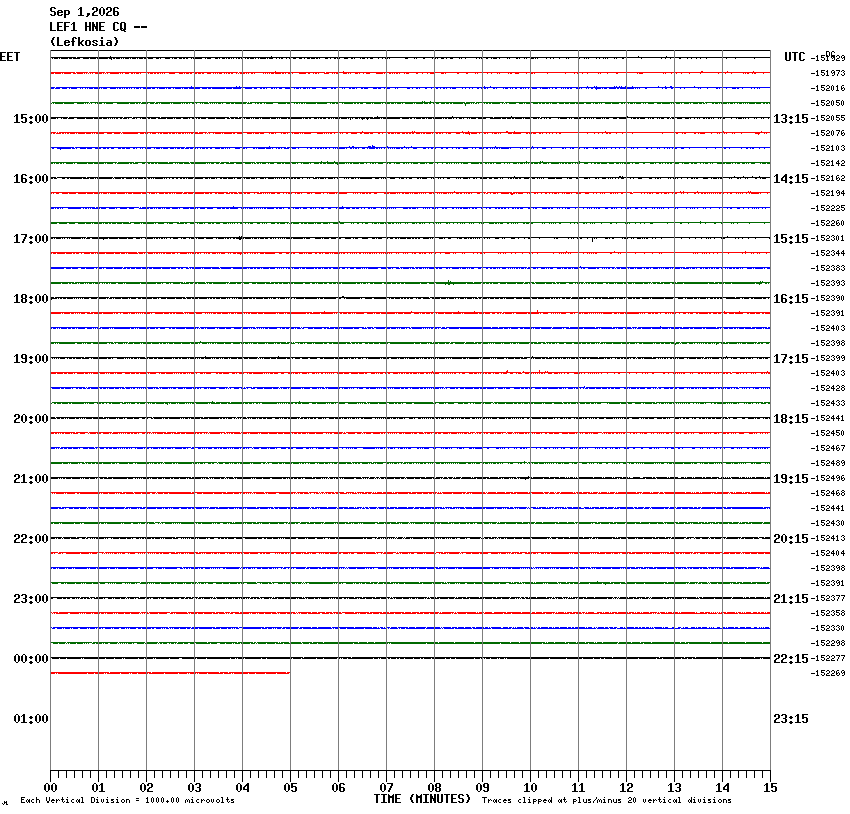850x814 pixels.
Task: Click the 23:15 UTC label
Action: 790,719
